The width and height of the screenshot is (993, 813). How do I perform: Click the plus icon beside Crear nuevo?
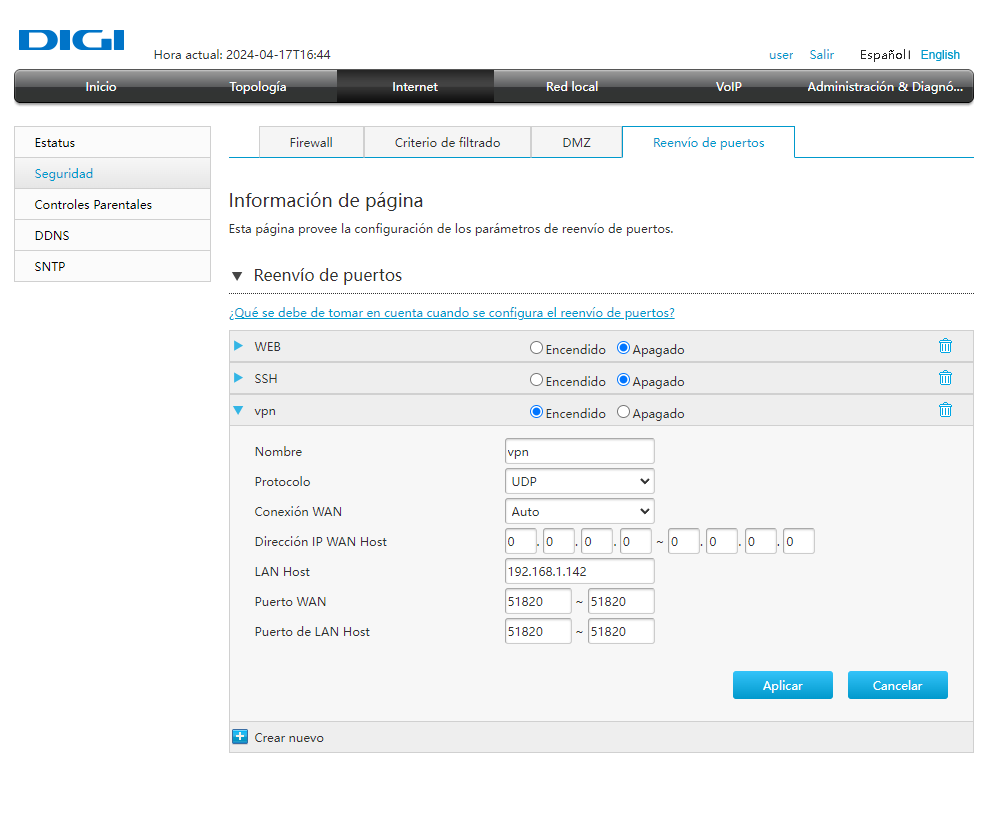(240, 737)
